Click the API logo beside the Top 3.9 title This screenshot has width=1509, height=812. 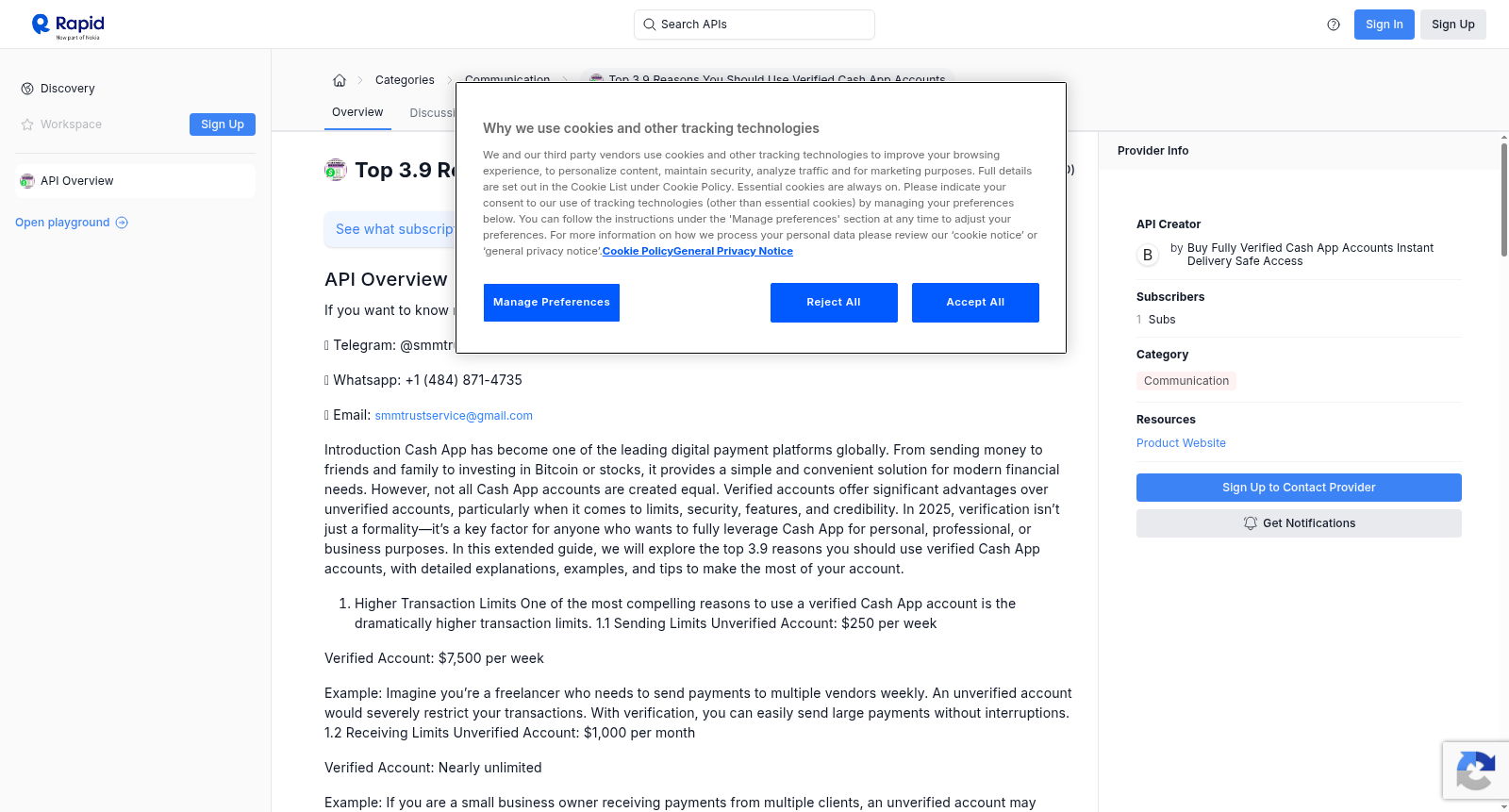[336, 170]
